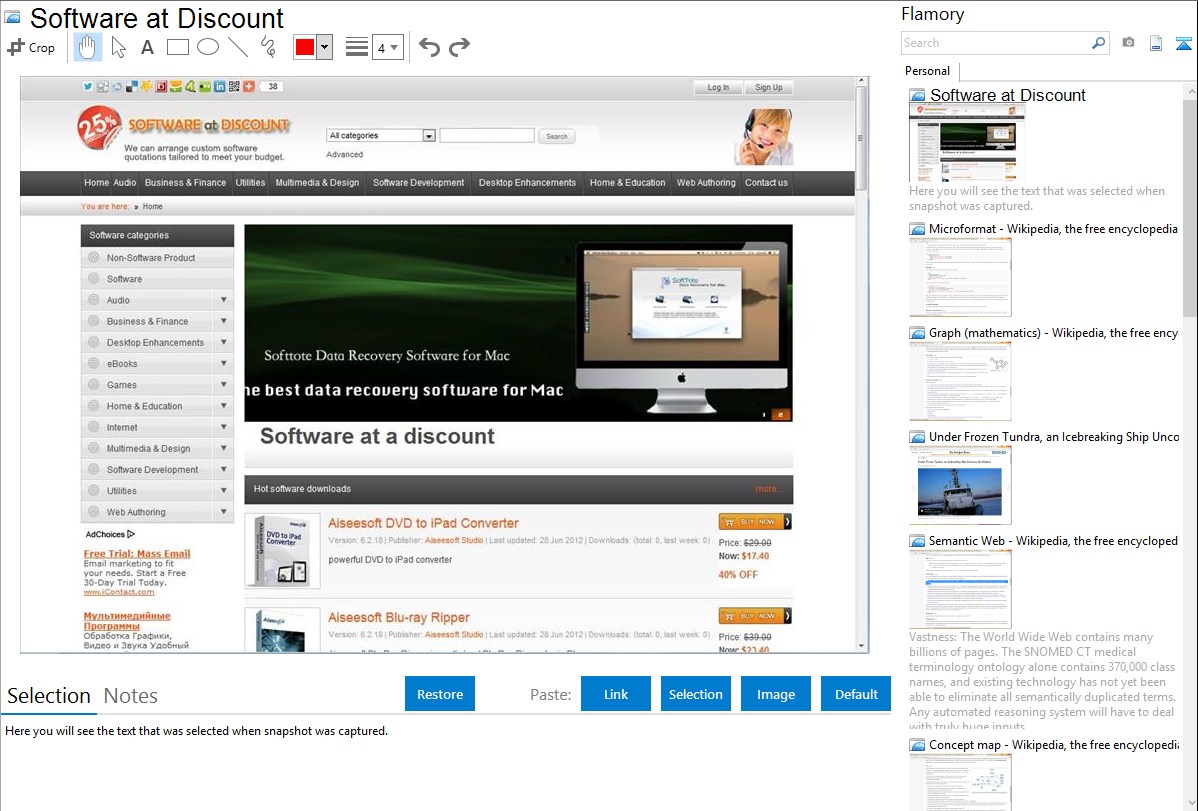Click the Restore button
The width and height of the screenshot is (1198, 811).
click(440, 694)
